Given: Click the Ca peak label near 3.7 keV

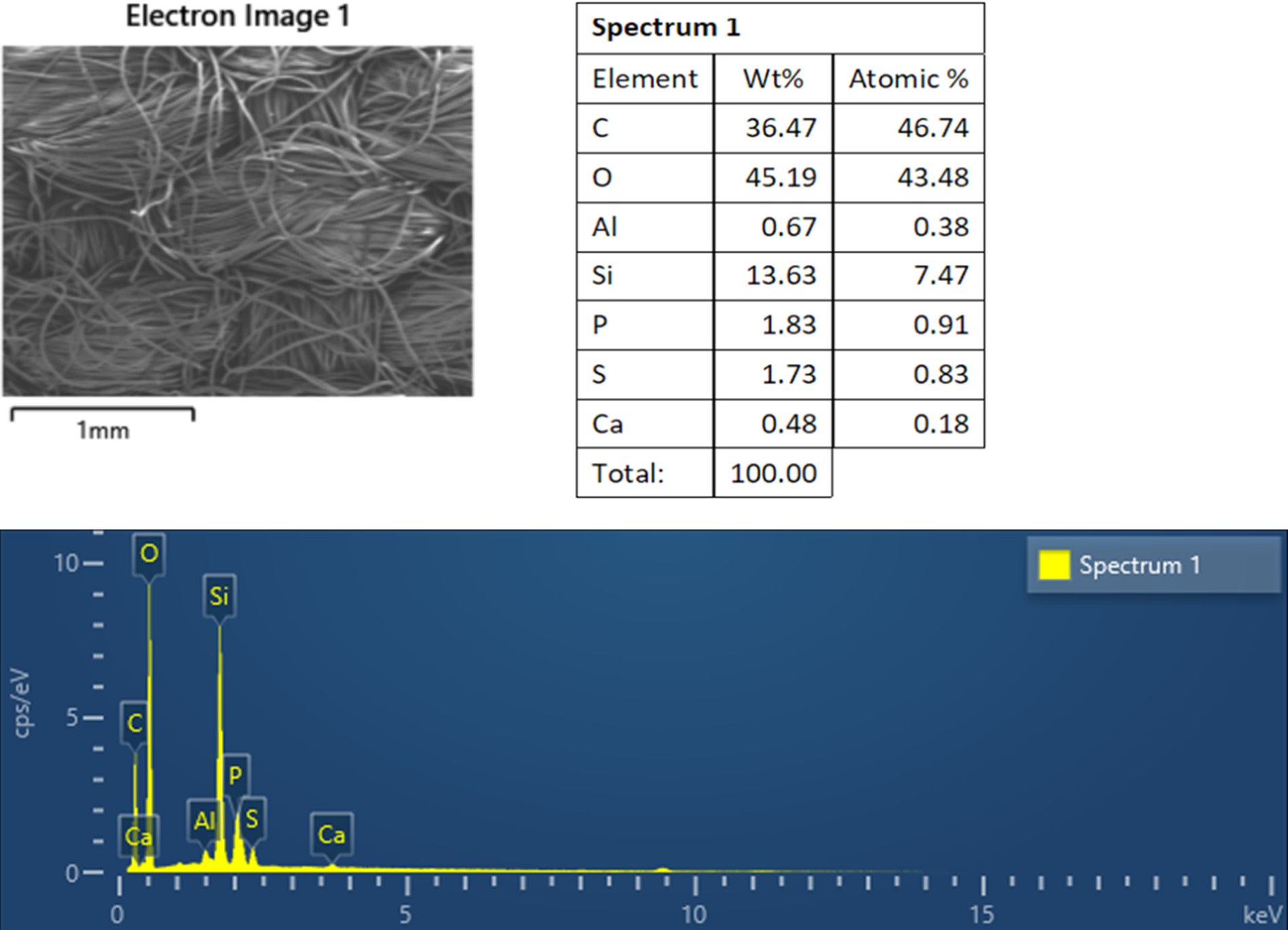Looking at the screenshot, I should (331, 834).
